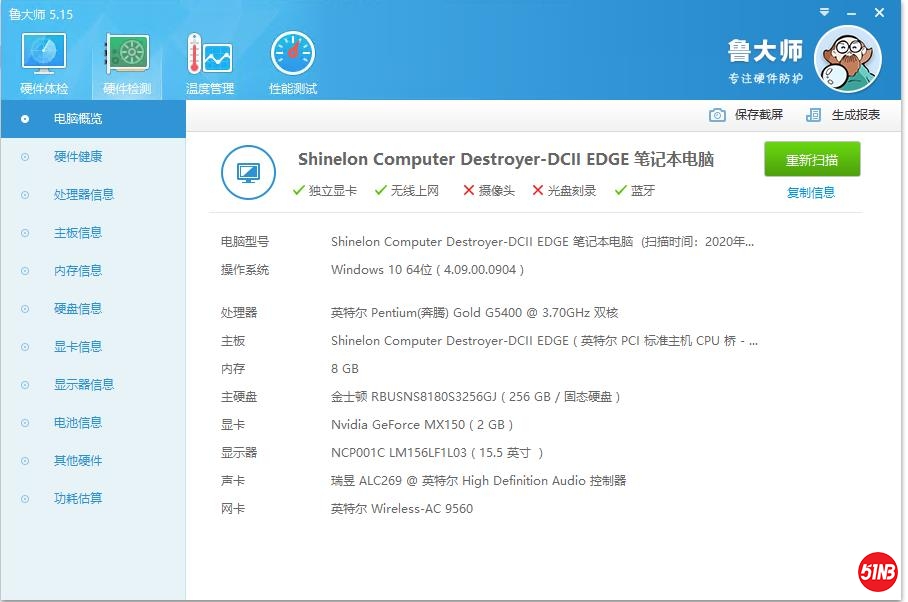This screenshot has height=602, width=908.
Task: Click the computer monitor overview icon
Action: [247, 172]
